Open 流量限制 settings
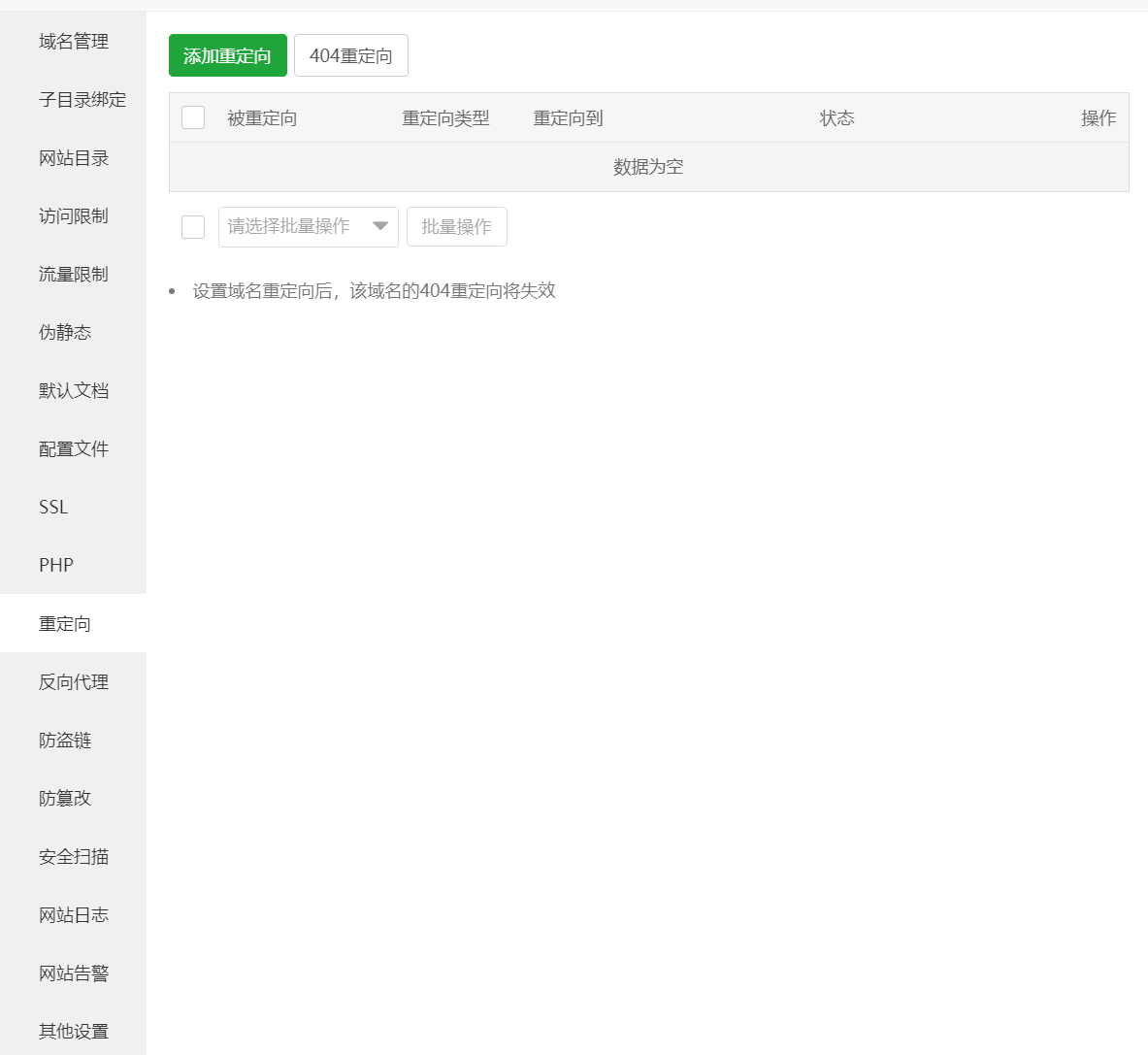Viewport: 1148px width, 1055px height. [x=73, y=275]
